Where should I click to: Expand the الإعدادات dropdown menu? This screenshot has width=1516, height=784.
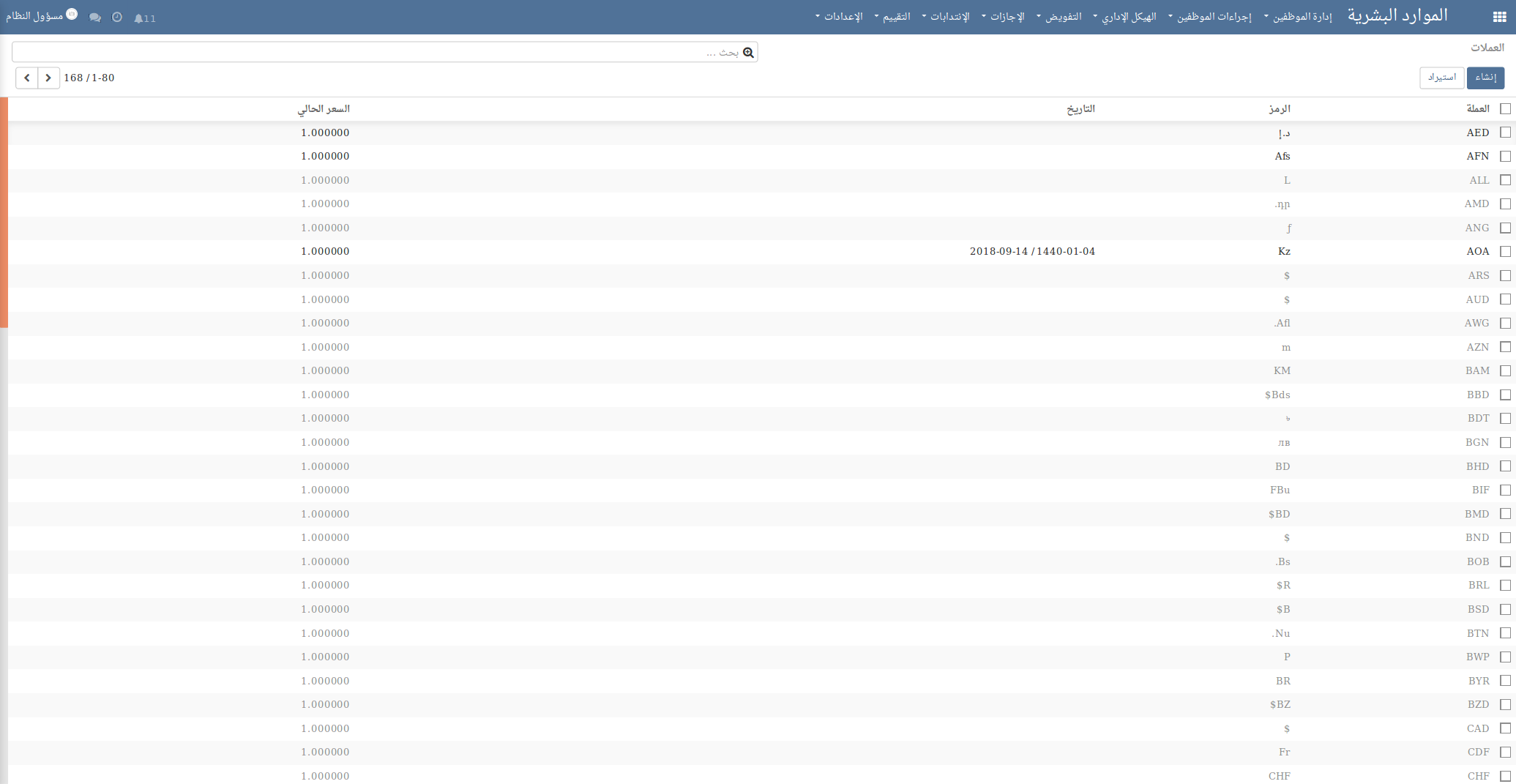839,17
